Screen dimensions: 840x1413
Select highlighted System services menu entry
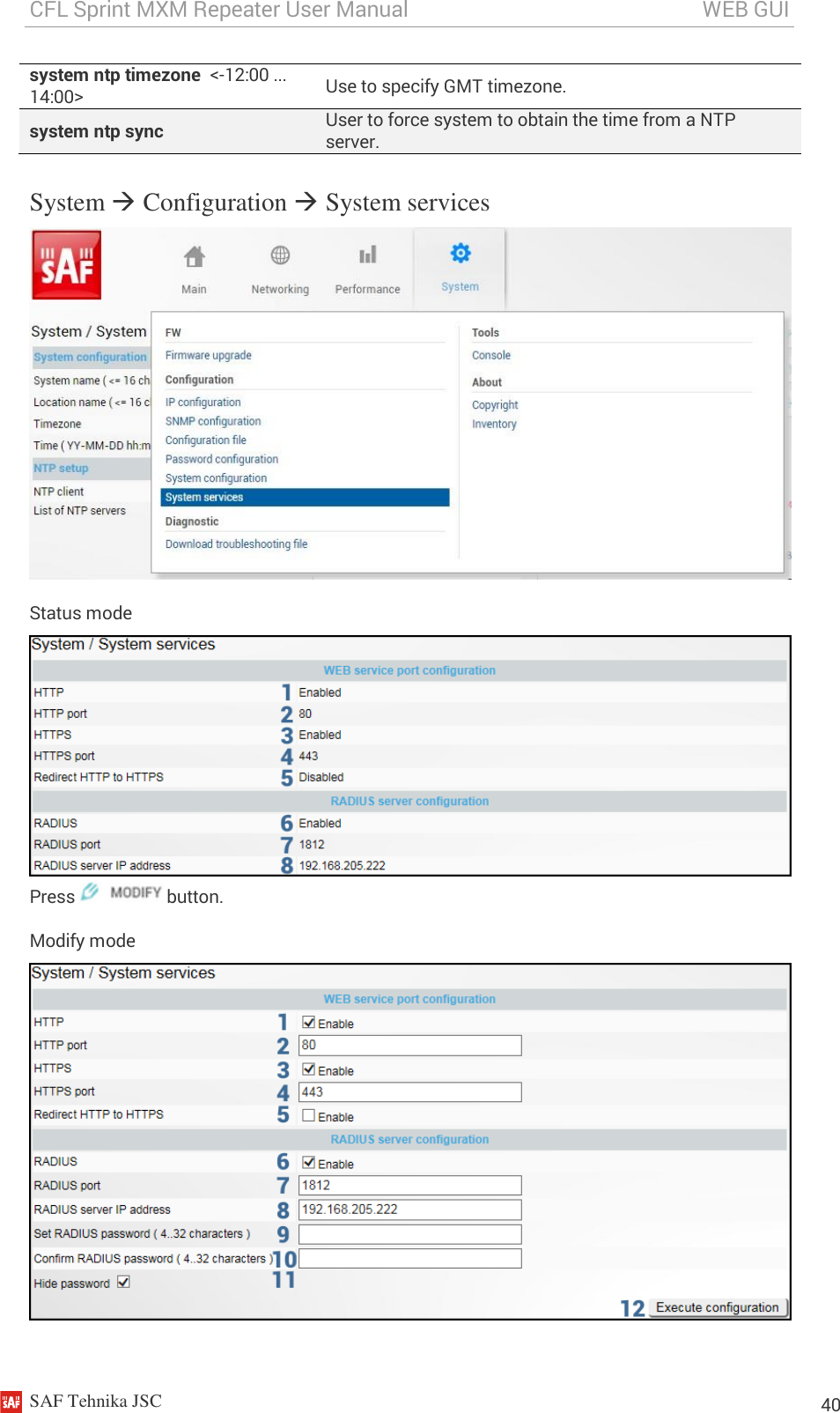(x=305, y=498)
